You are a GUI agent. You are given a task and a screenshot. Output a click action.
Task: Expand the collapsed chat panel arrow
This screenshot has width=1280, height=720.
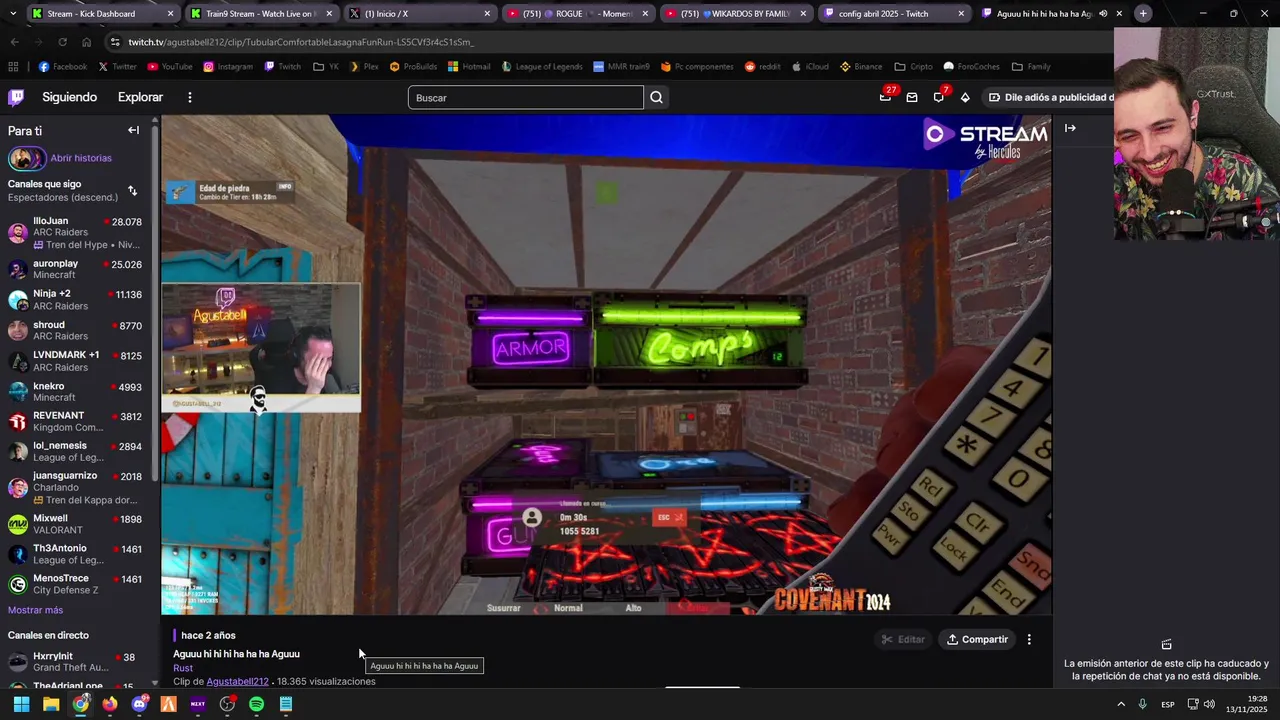[x=1070, y=128]
